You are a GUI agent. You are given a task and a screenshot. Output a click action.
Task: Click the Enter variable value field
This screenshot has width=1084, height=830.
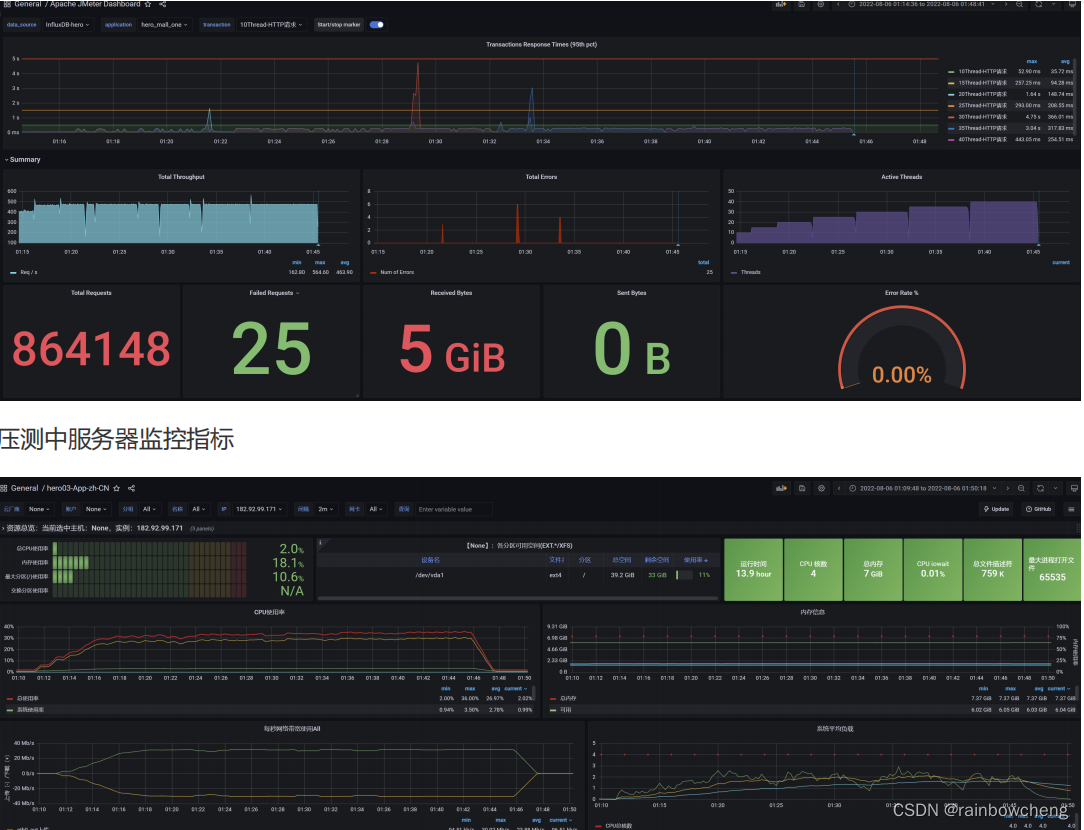(x=454, y=509)
